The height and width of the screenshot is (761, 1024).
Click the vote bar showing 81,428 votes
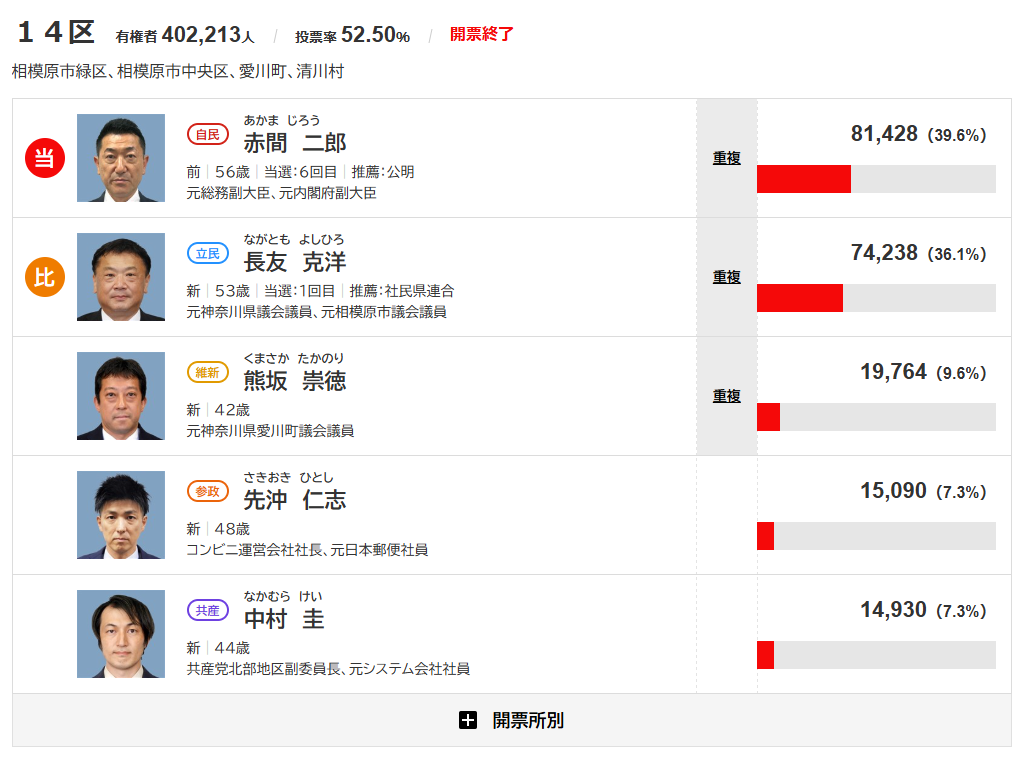[x=876, y=179]
